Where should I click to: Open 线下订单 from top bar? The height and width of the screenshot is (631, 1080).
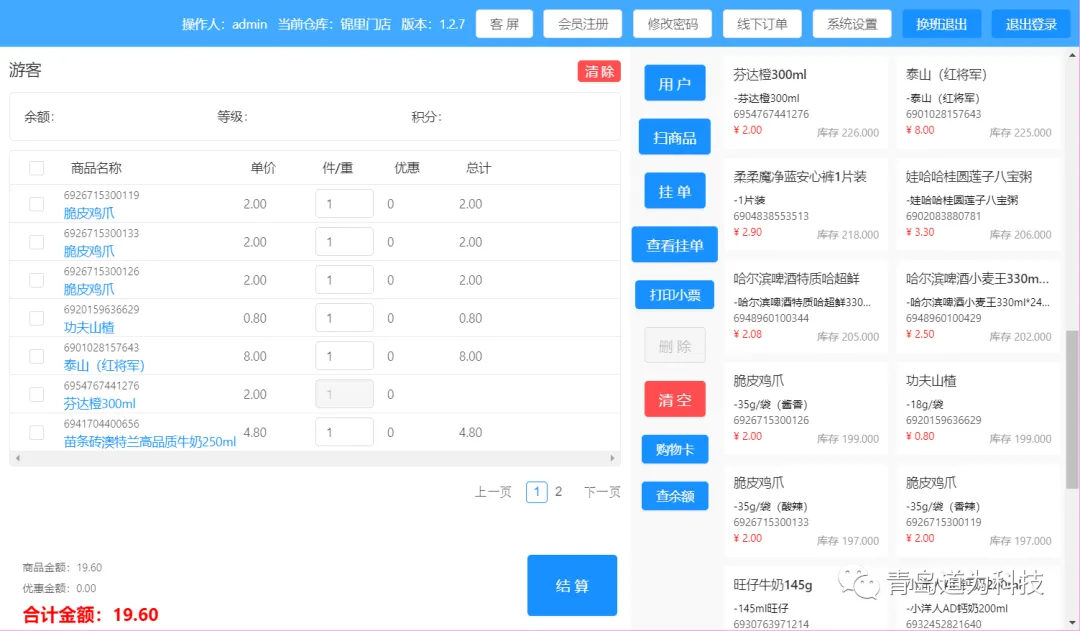coord(762,24)
